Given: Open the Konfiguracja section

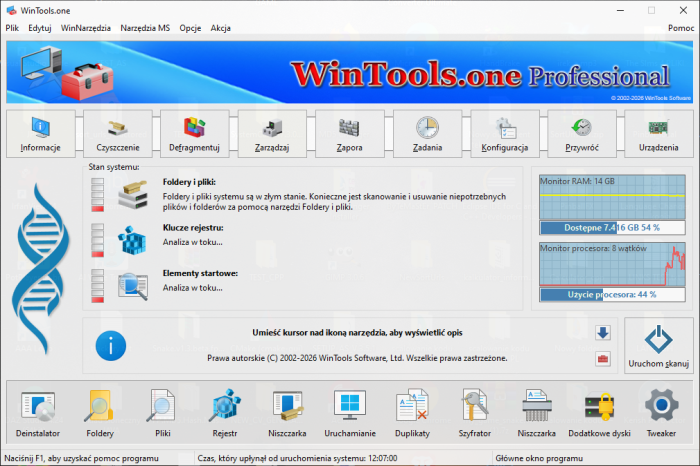Looking at the screenshot, I should [505, 134].
